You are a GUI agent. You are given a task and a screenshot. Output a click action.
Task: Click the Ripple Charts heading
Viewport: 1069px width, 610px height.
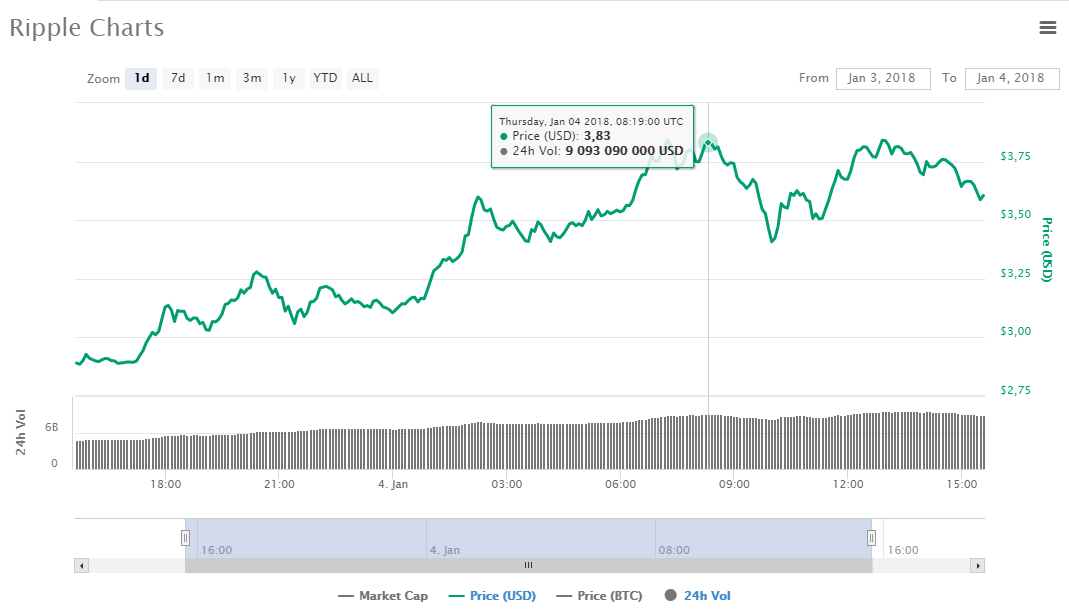pos(87,28)
